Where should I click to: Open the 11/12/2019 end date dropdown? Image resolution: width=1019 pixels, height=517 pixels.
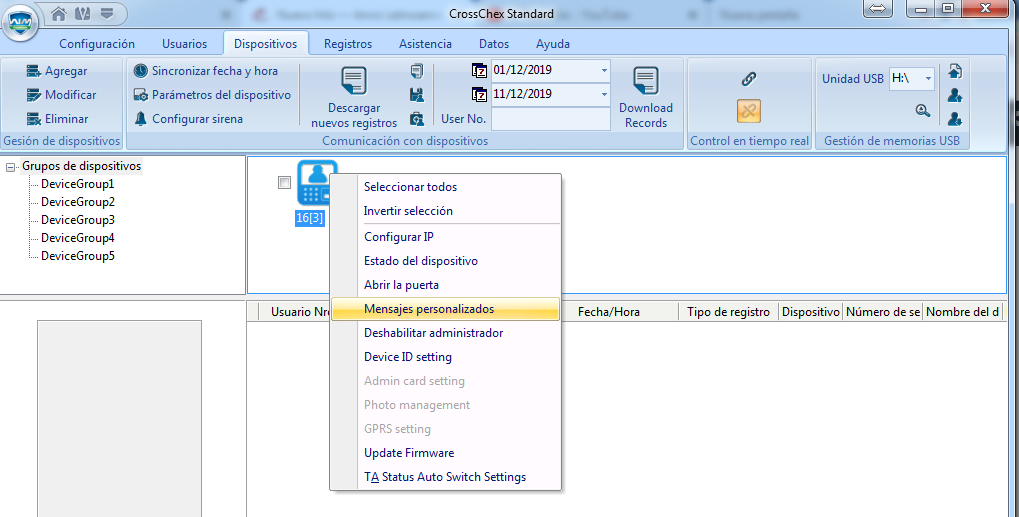604,94
